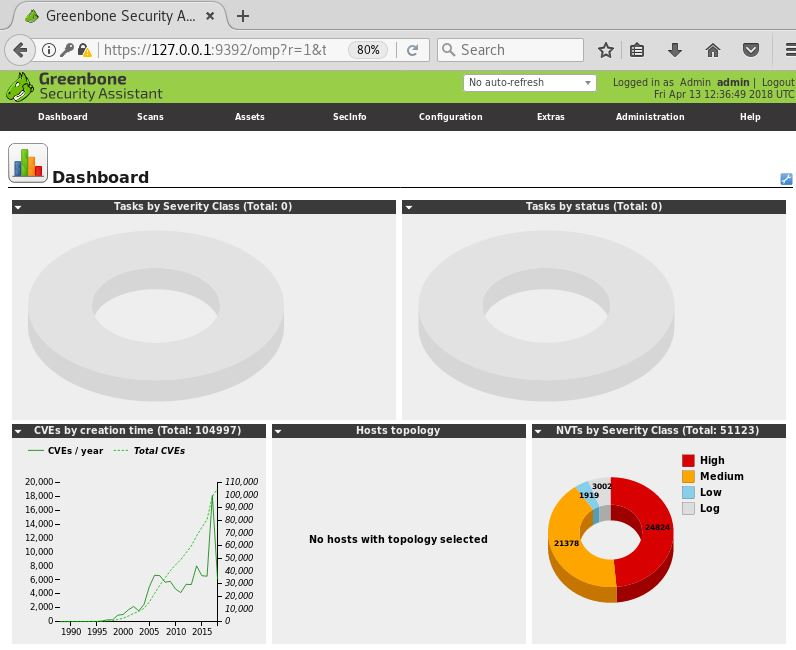Image resolution: width=796 pixels, height=650 pixels.
Task: Open a new browser tab with plus
Action: (x=243, y=16)
